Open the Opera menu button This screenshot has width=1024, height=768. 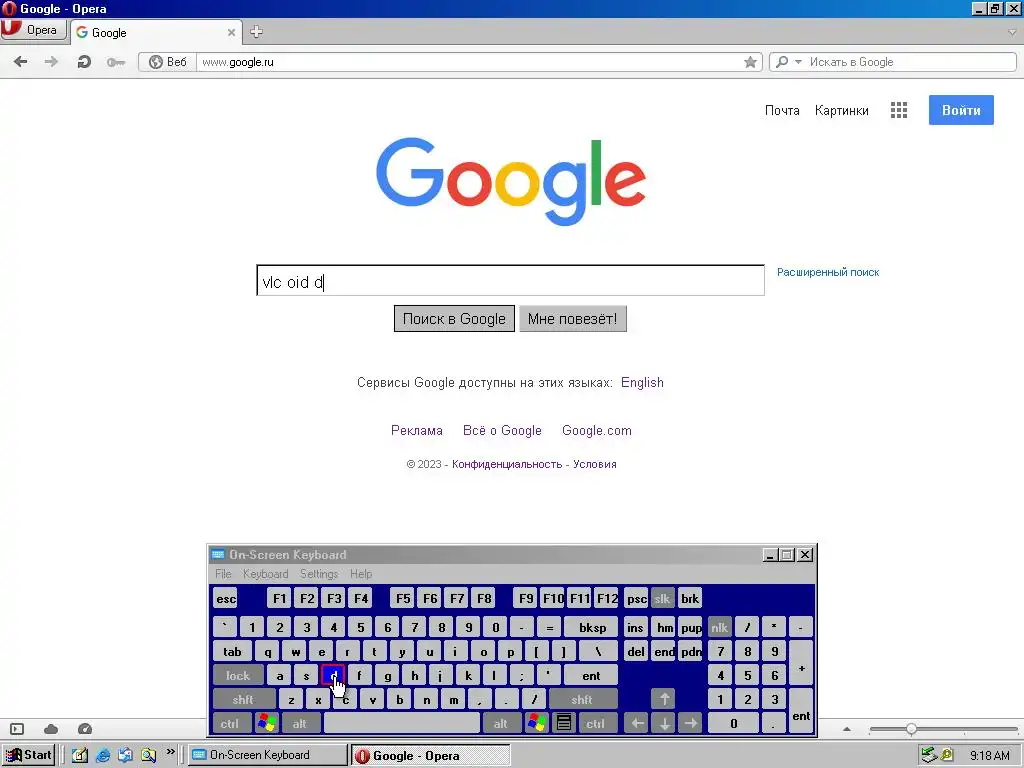(x=34, y=30)
